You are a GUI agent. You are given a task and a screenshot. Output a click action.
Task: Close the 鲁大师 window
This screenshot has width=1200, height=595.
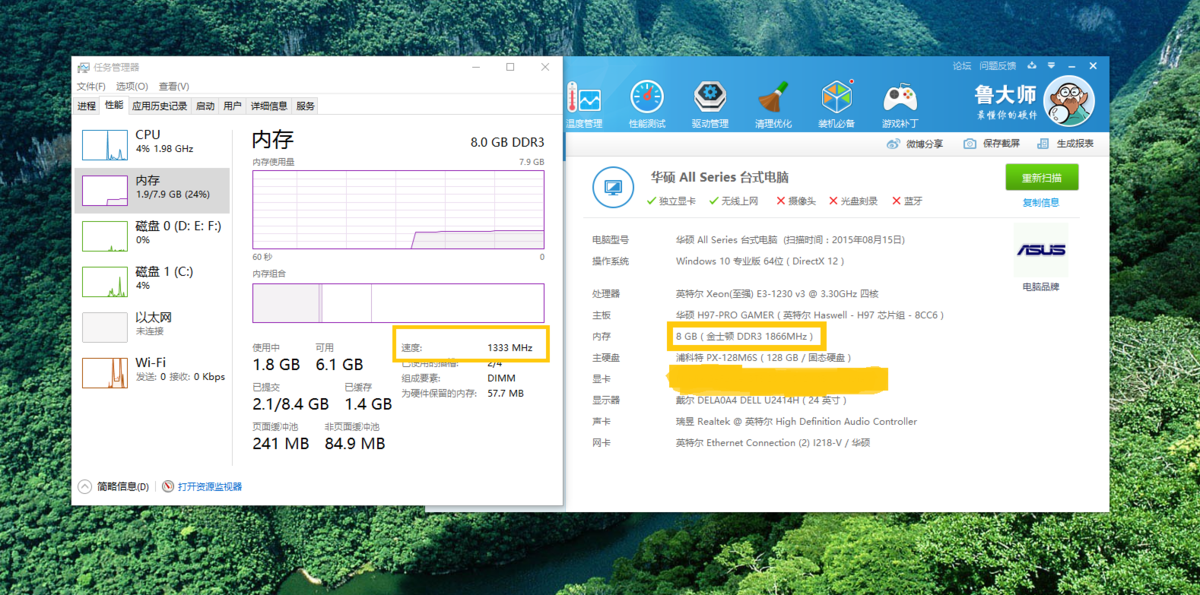pyautogui.click(x=1094, y=66)
